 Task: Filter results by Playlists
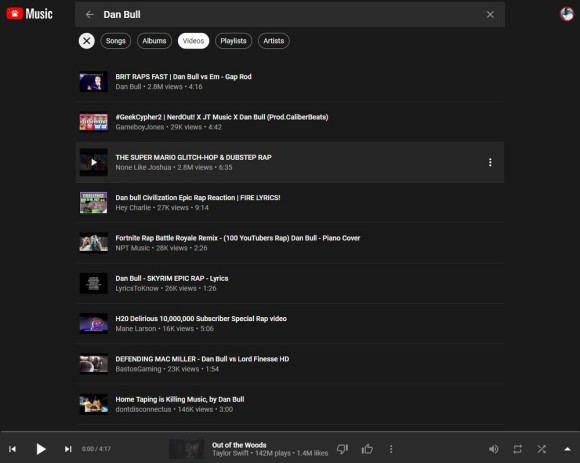[233, 41]
